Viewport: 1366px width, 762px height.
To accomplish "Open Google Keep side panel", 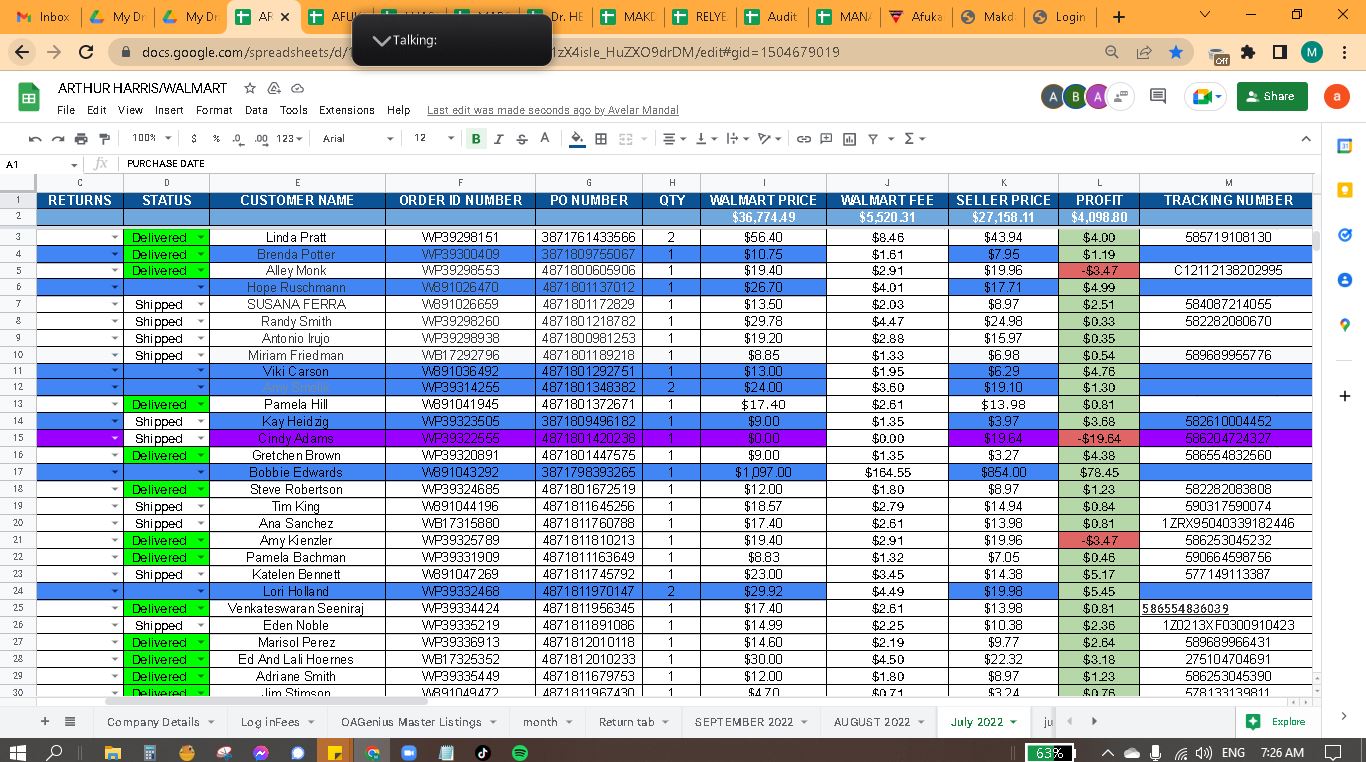I will coord(1345,190).
